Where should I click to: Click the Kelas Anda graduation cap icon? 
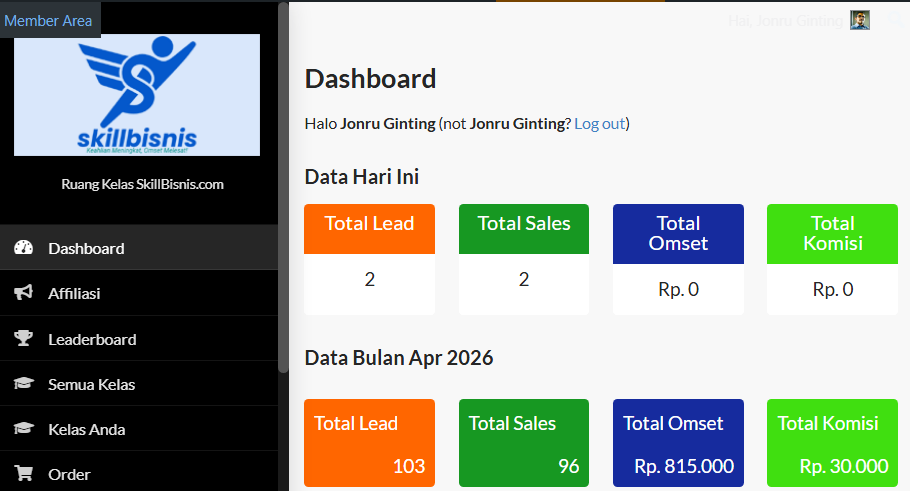point(24,429)
